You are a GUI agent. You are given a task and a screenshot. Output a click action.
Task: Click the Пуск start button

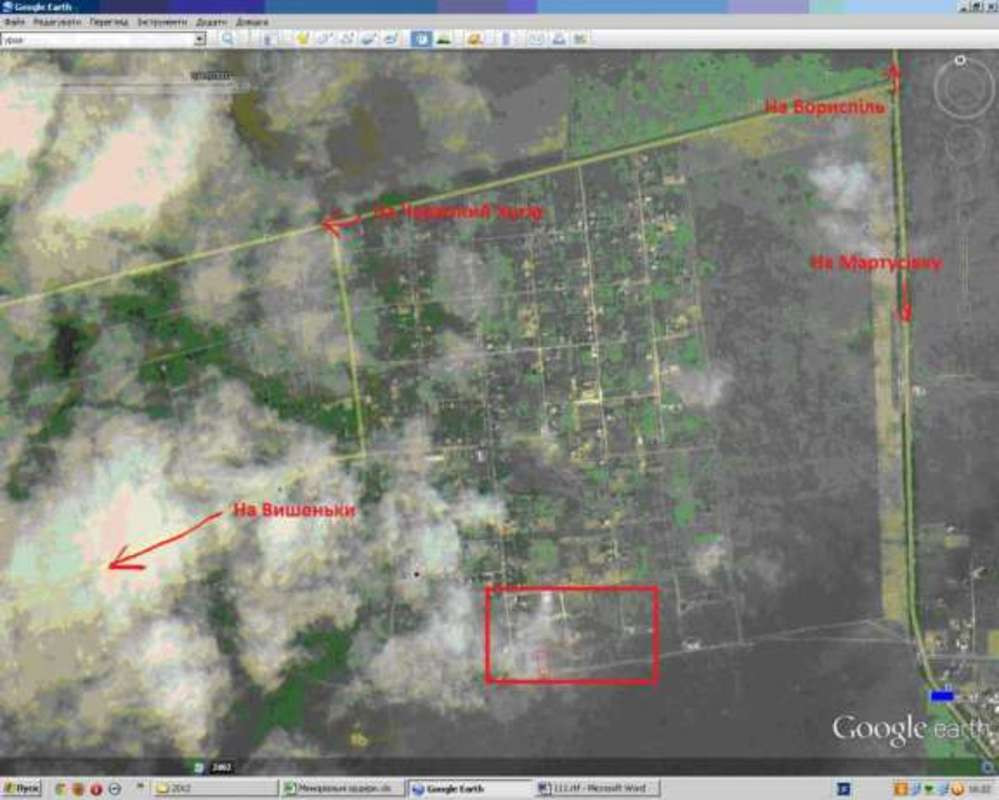point(20,789)
